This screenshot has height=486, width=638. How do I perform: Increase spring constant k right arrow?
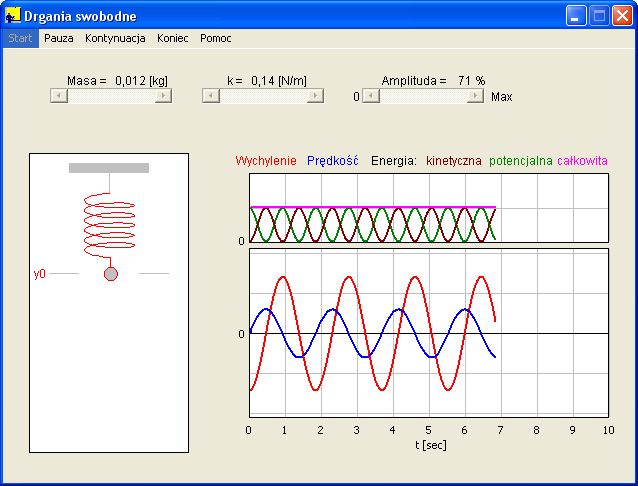tap(316, 96)
